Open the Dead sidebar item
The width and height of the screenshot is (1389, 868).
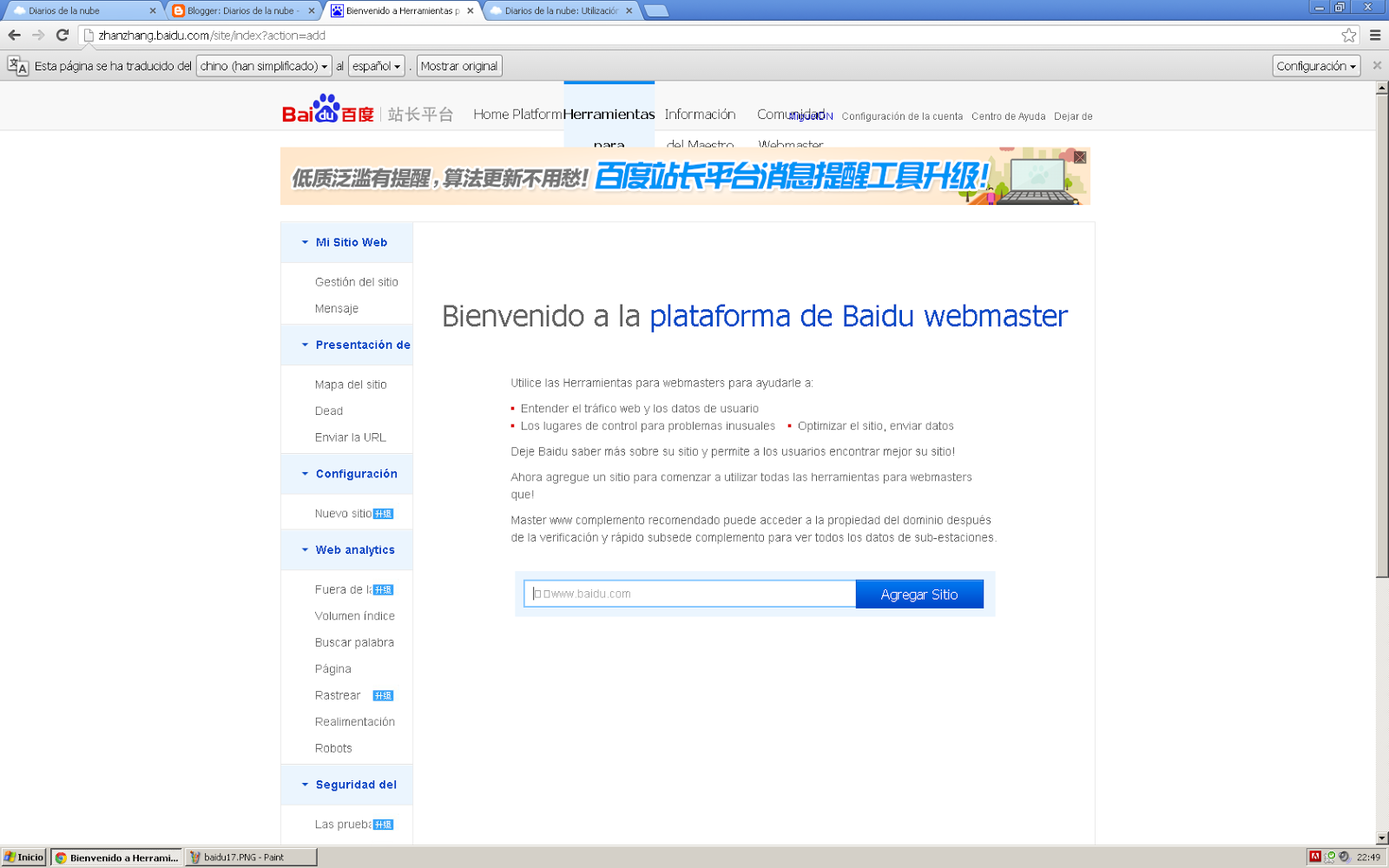(x=329, y=411)
